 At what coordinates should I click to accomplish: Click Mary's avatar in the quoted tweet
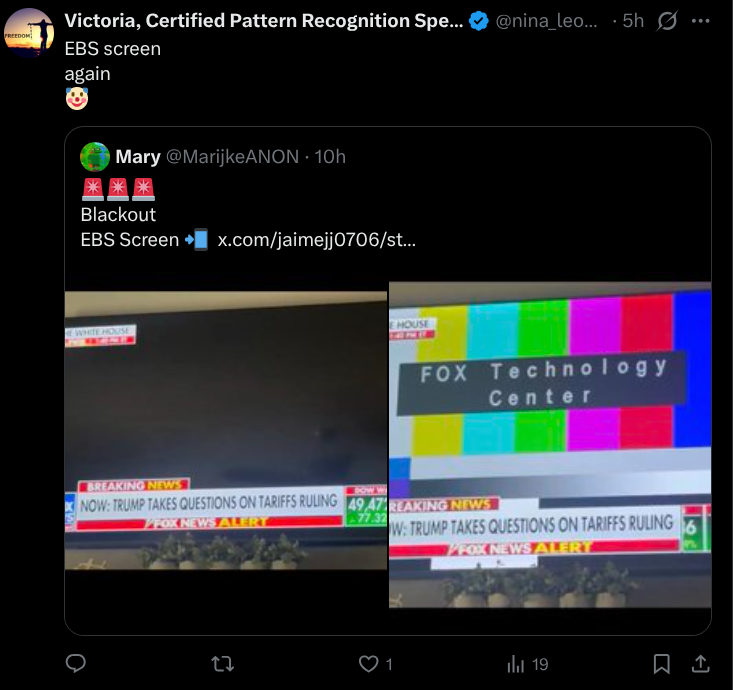pos(95,156)
